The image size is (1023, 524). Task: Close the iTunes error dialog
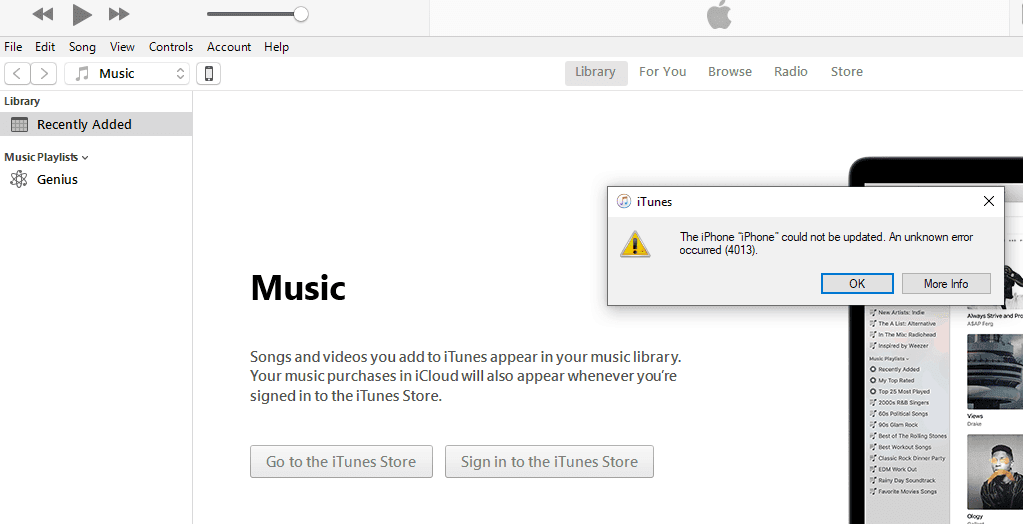pos(989,201)
